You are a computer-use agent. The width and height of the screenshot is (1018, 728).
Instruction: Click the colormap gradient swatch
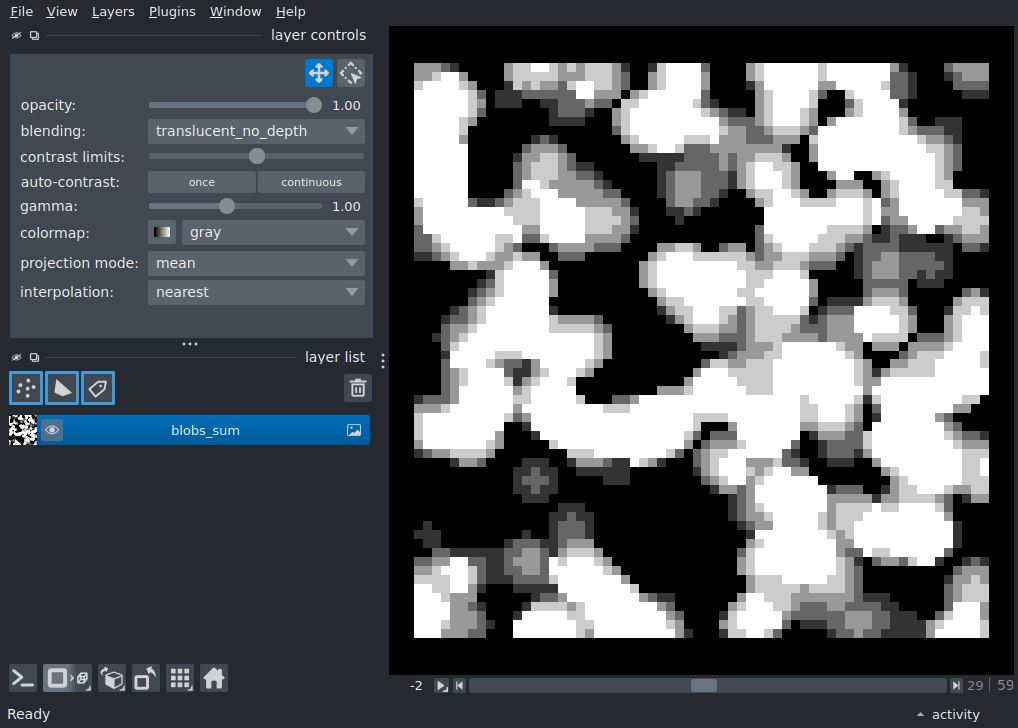pyautogui.click(x=162, y=232)
